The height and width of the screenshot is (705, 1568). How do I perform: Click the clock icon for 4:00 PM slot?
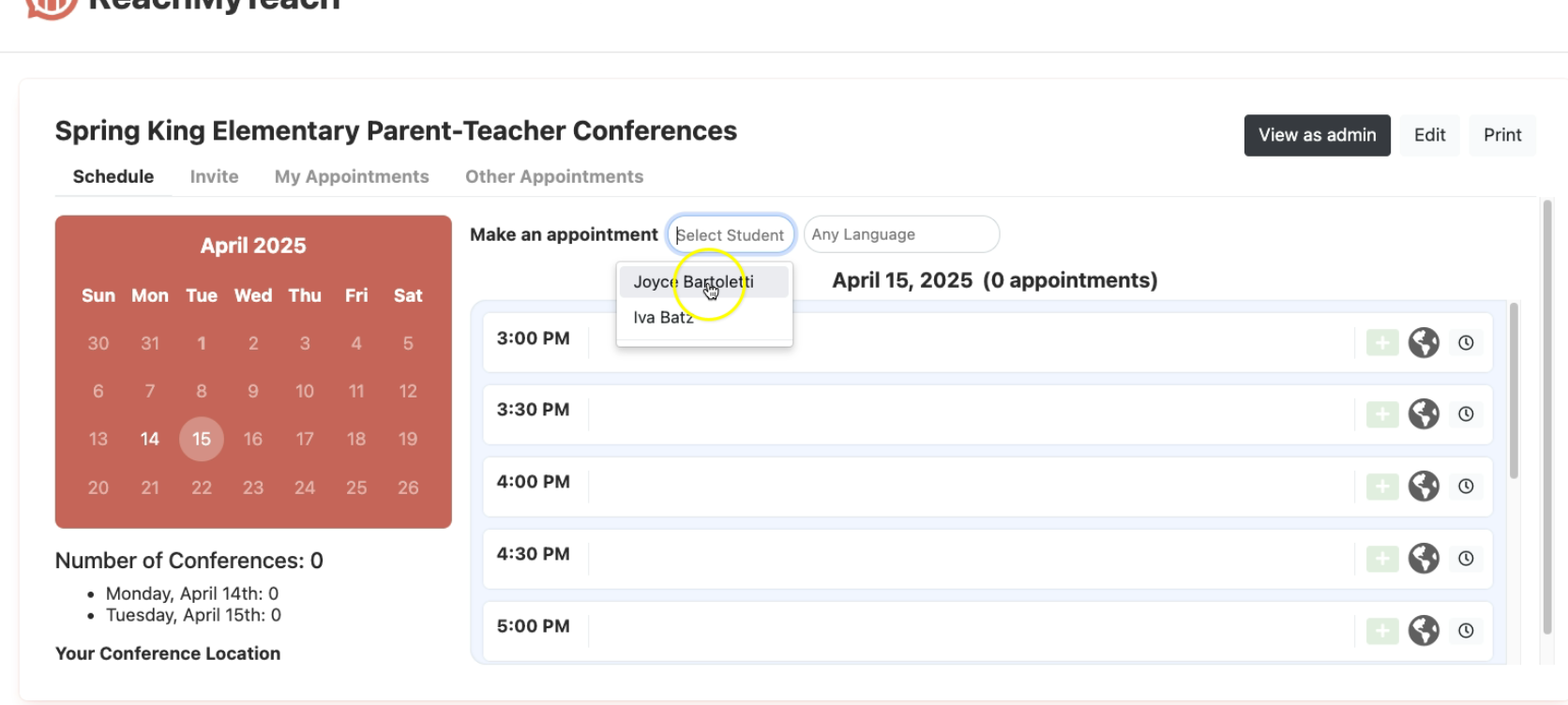[1465, 487]
